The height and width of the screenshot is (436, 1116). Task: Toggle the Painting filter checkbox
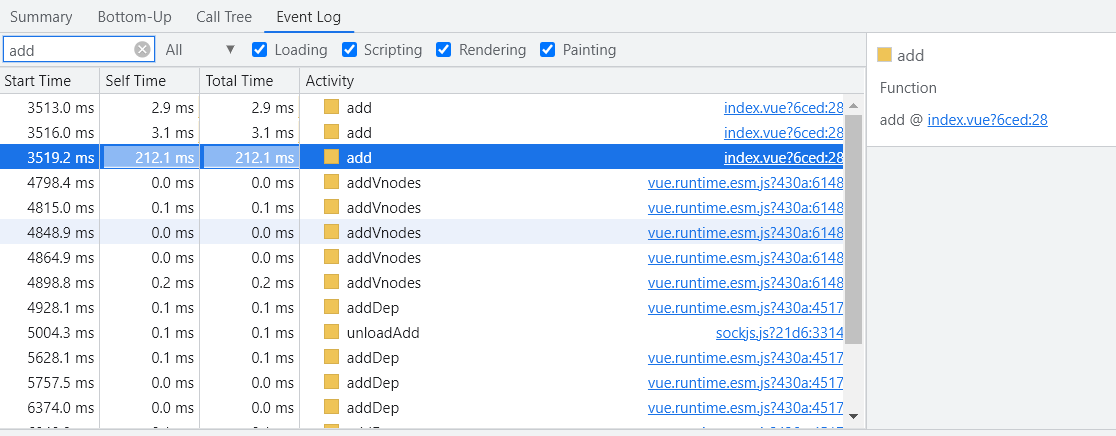[548, 49]
